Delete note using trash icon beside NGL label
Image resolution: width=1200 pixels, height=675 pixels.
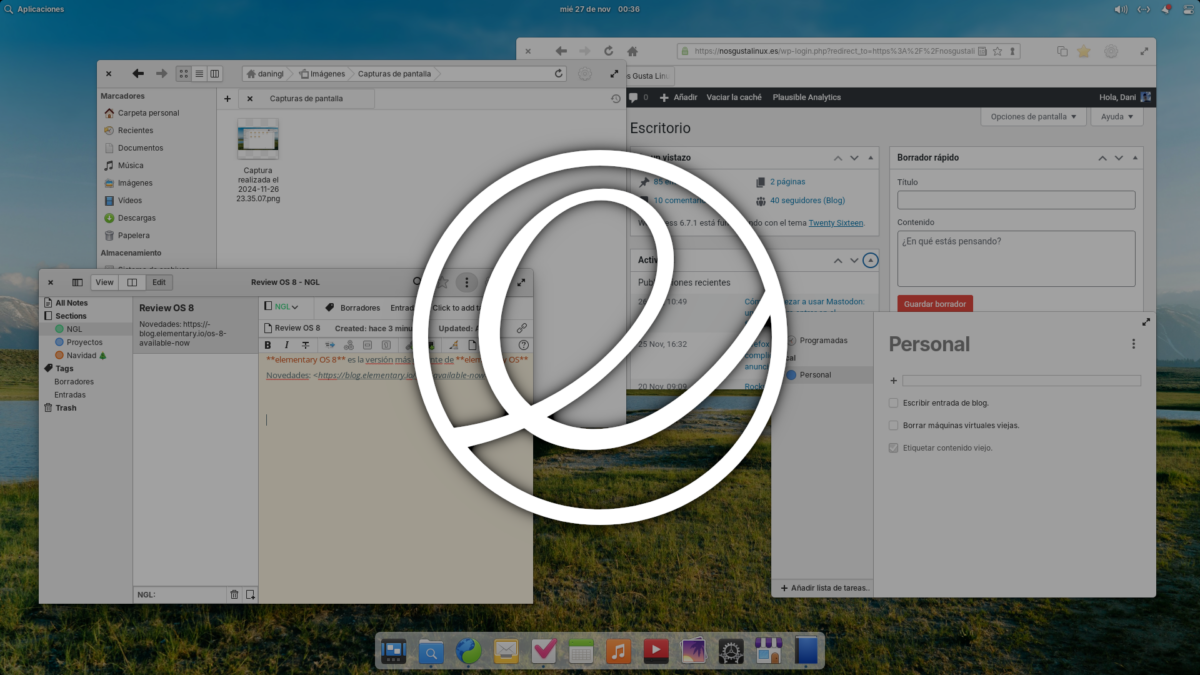click(x=234, y=594)
